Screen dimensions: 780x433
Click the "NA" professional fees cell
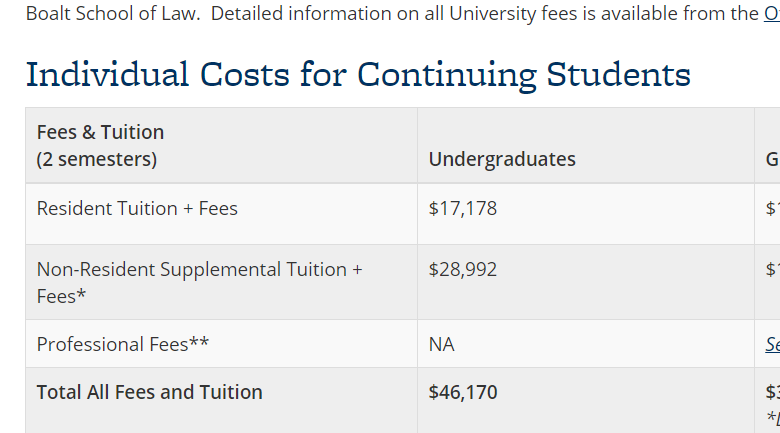[x=441, y=344]
